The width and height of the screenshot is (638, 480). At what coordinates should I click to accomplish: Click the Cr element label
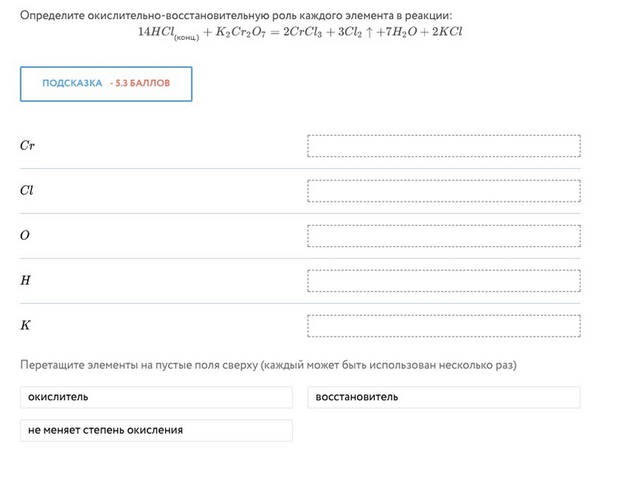[27, 145]
